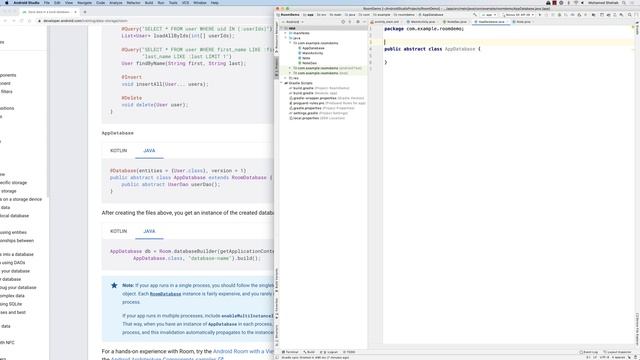Image resolution: width=640 pixels, height=360 pixels.
Task: Click RoomDemo in the navigation breadcrumb
Action: [289, 15]
